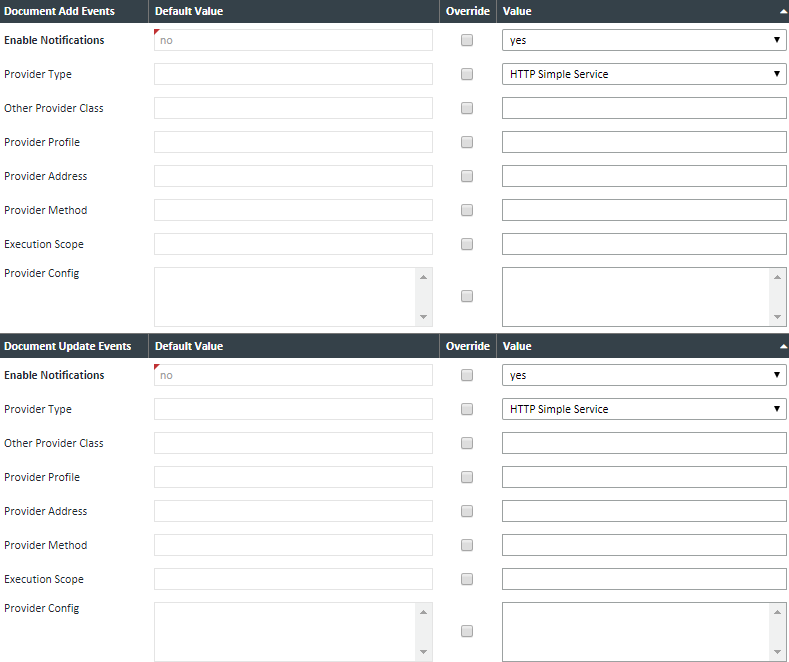Open Provider Type dropdown under Document Add Events
This screenshot has height=662, width=789.
643,74
